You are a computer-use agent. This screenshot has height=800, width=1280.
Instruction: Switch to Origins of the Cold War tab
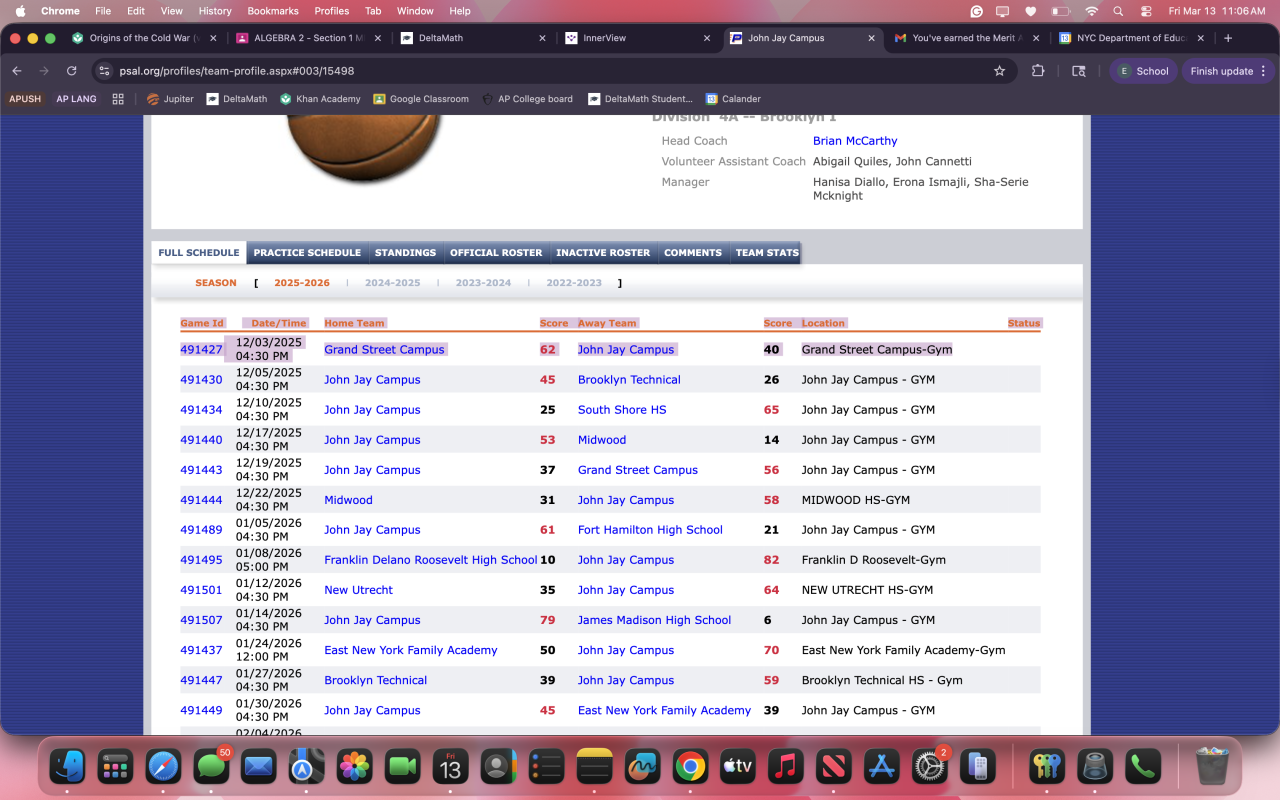[x=143, y=38]
